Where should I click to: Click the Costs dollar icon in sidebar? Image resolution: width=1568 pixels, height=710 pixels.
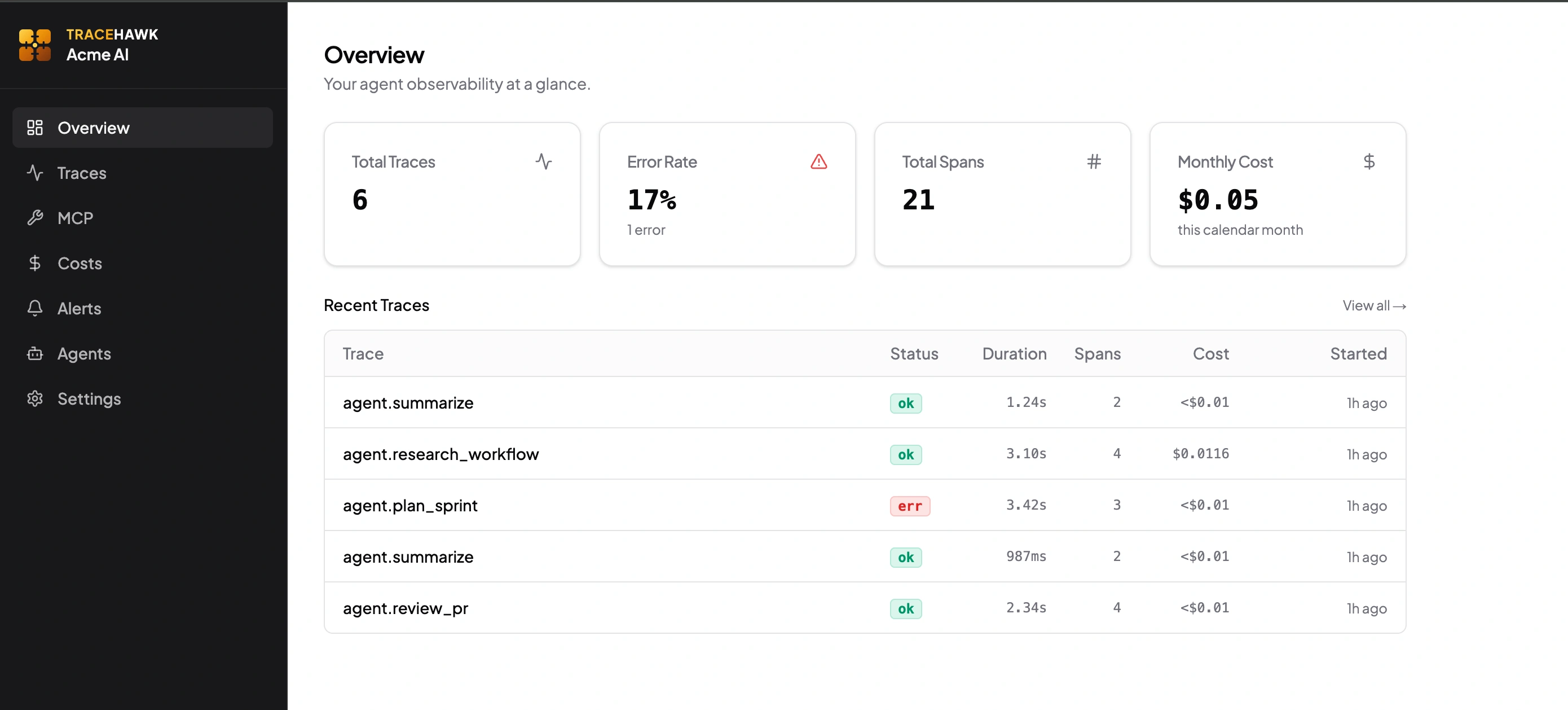click(x=35, y=263)
